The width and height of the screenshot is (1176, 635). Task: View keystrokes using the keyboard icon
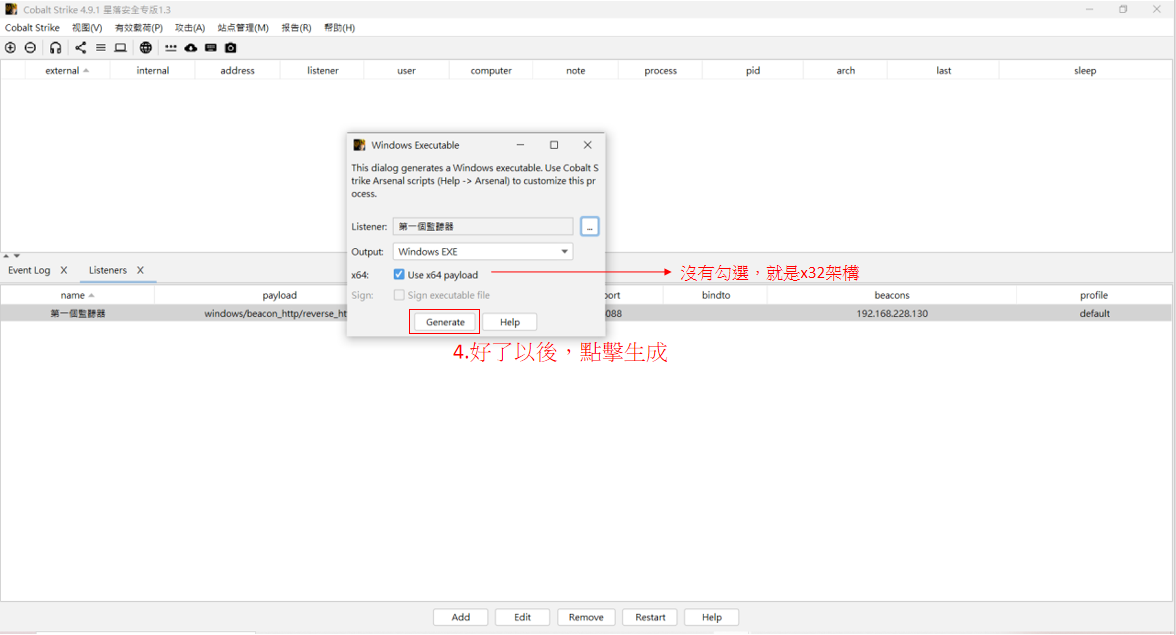coord(211,48)
